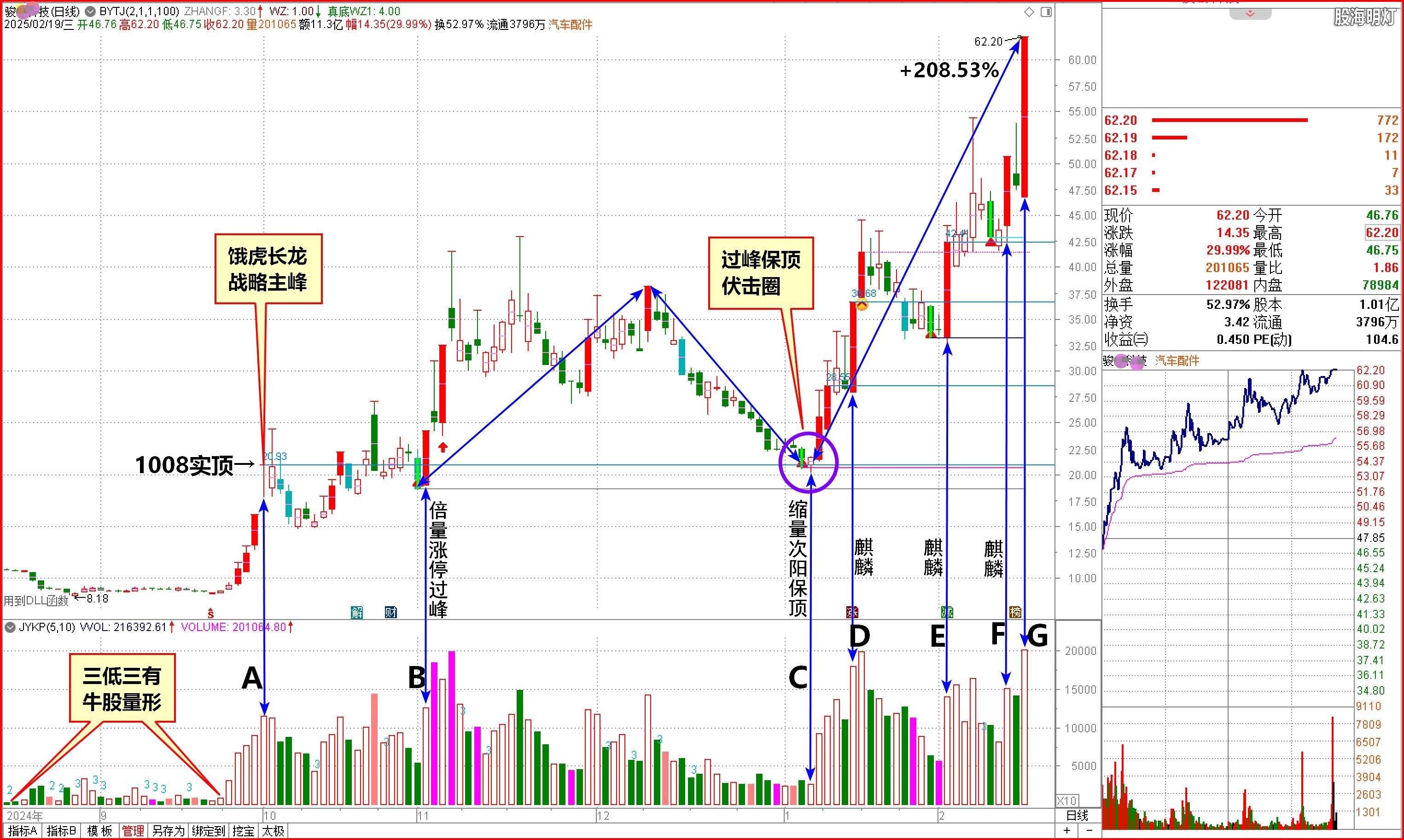
Task: Open the main indicator settings dropdown circle
Action: [90, 12]
